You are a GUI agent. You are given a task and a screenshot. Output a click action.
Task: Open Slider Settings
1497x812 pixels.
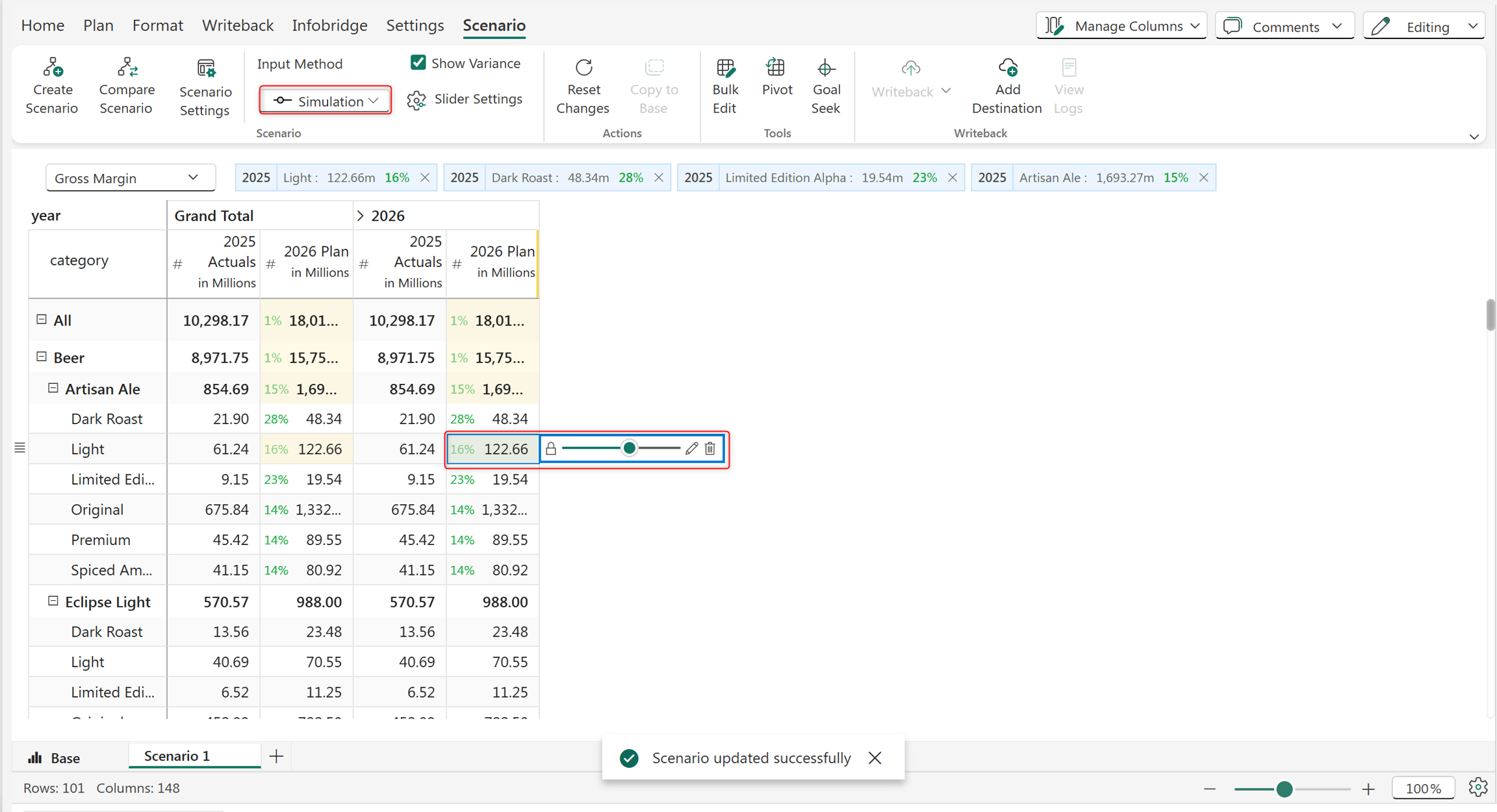pos(465,99)
